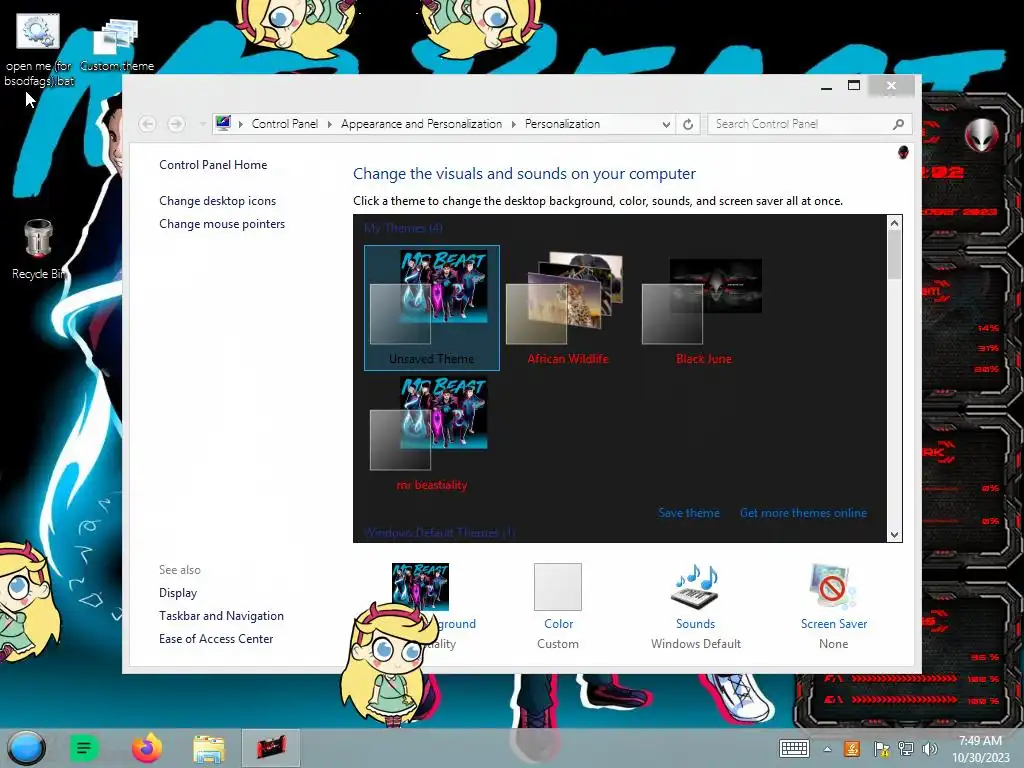Open the volume speaker tray icon
Image resolution: width=1024 pixels, height=768 pixels.
point(930,748)
